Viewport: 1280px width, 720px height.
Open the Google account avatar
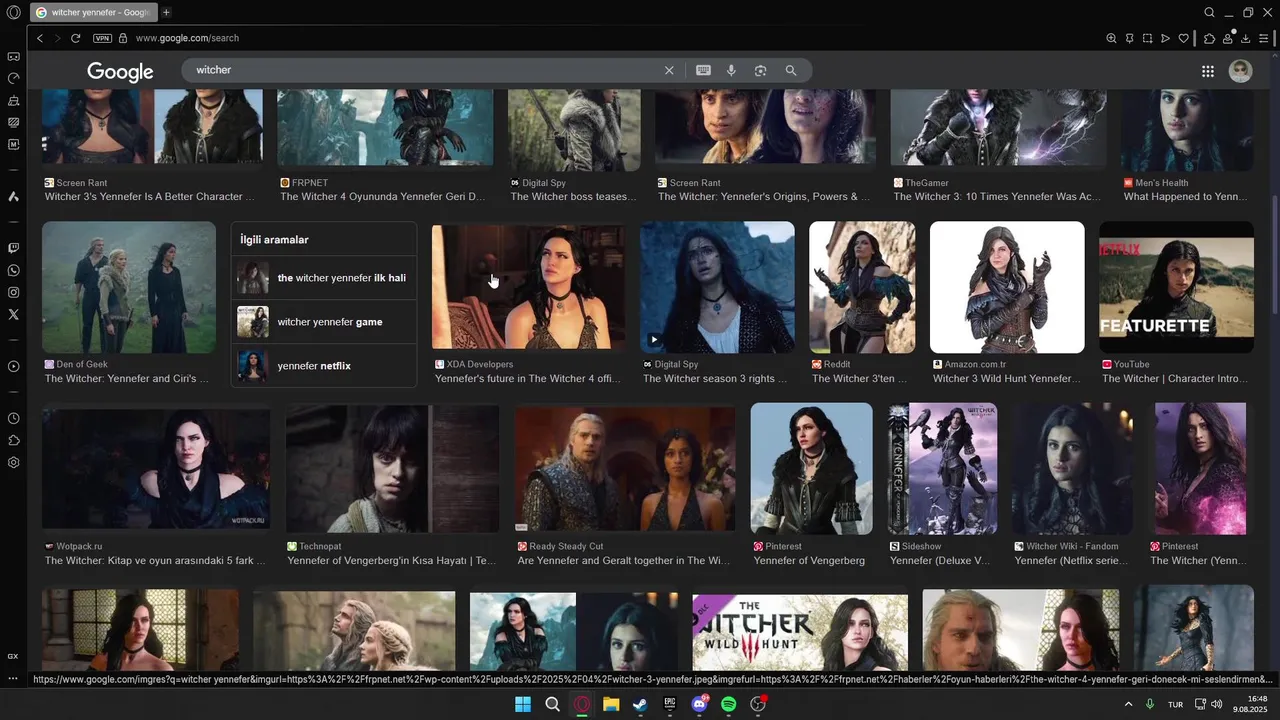(x=1240, y=70)
